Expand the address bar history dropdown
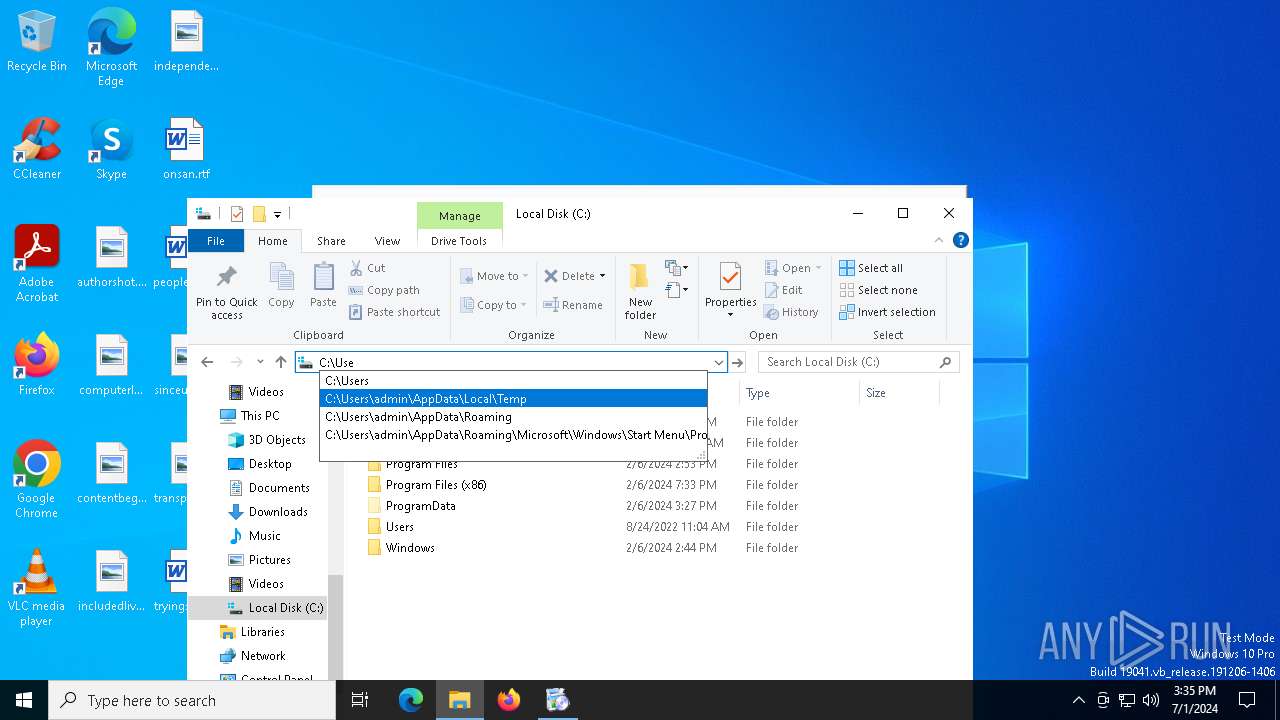This screenshot has width=1280, height=720. click(718, 362)
